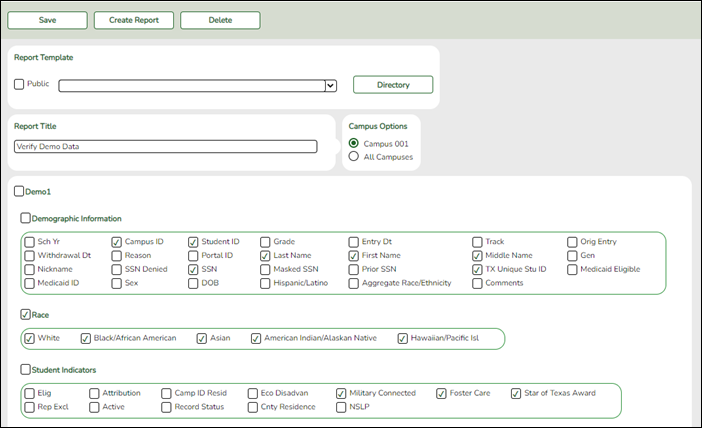Check the Student Indicators group checkbox

[26, 369]
